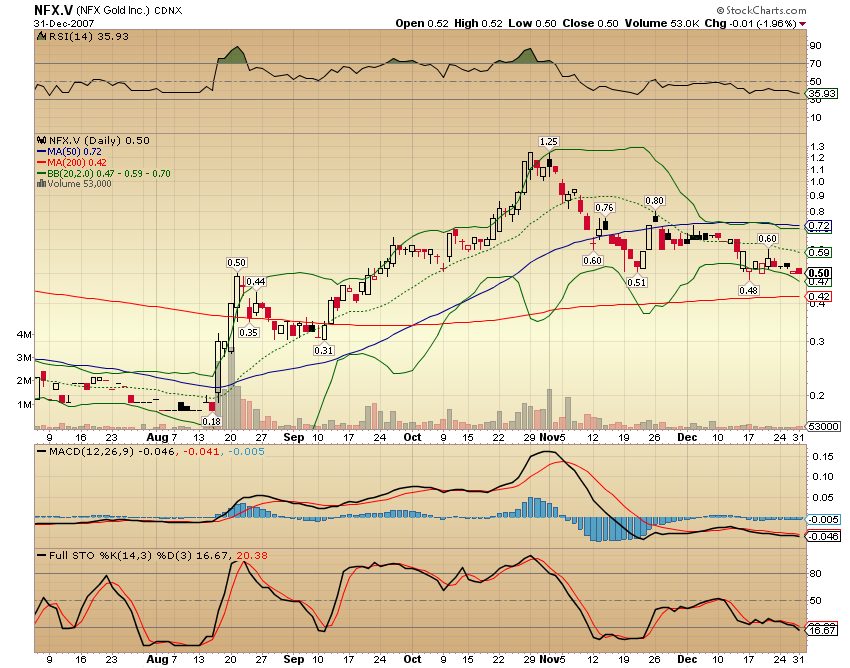Click the Oct label on price chart axis
The width and height of the screenshot is (850, 668).
coord(413,437)
